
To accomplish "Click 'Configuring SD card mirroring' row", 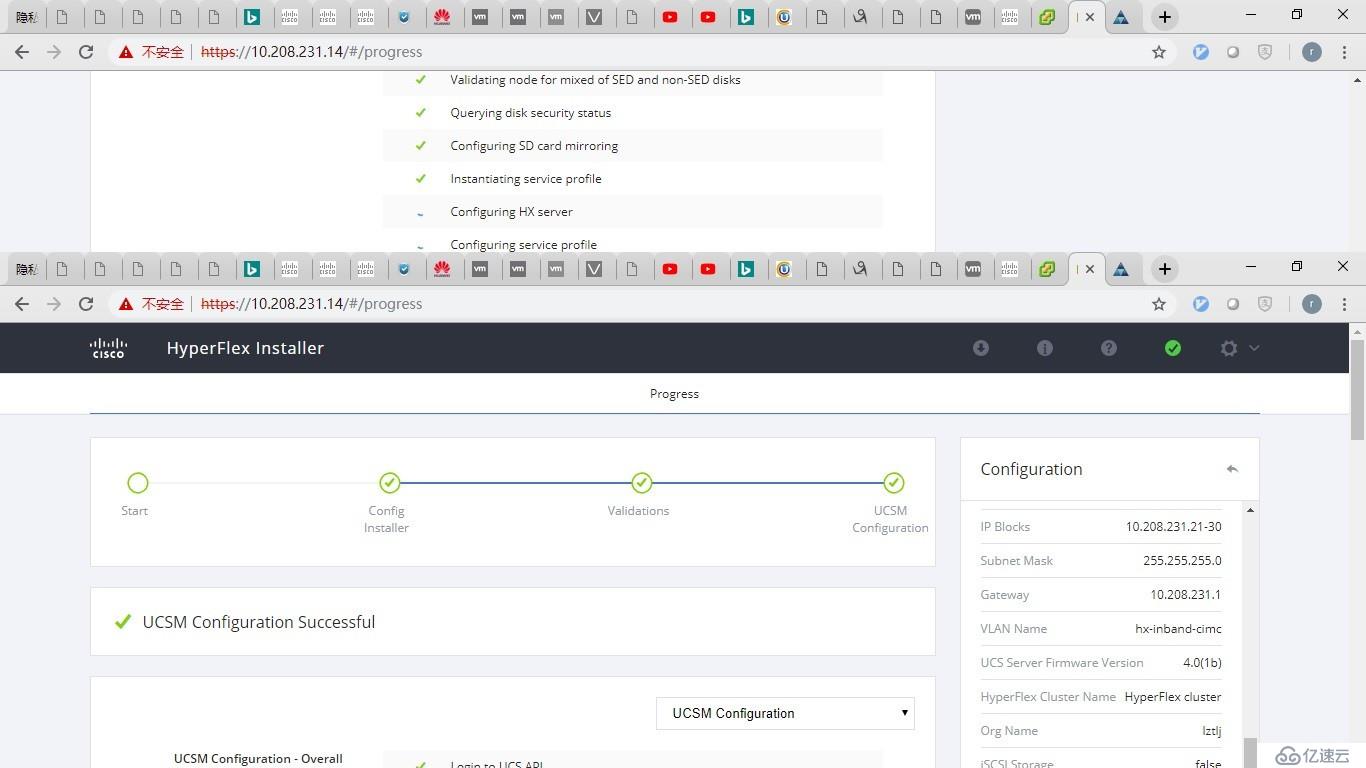I will pyautogui.click(x=632, y=146).
